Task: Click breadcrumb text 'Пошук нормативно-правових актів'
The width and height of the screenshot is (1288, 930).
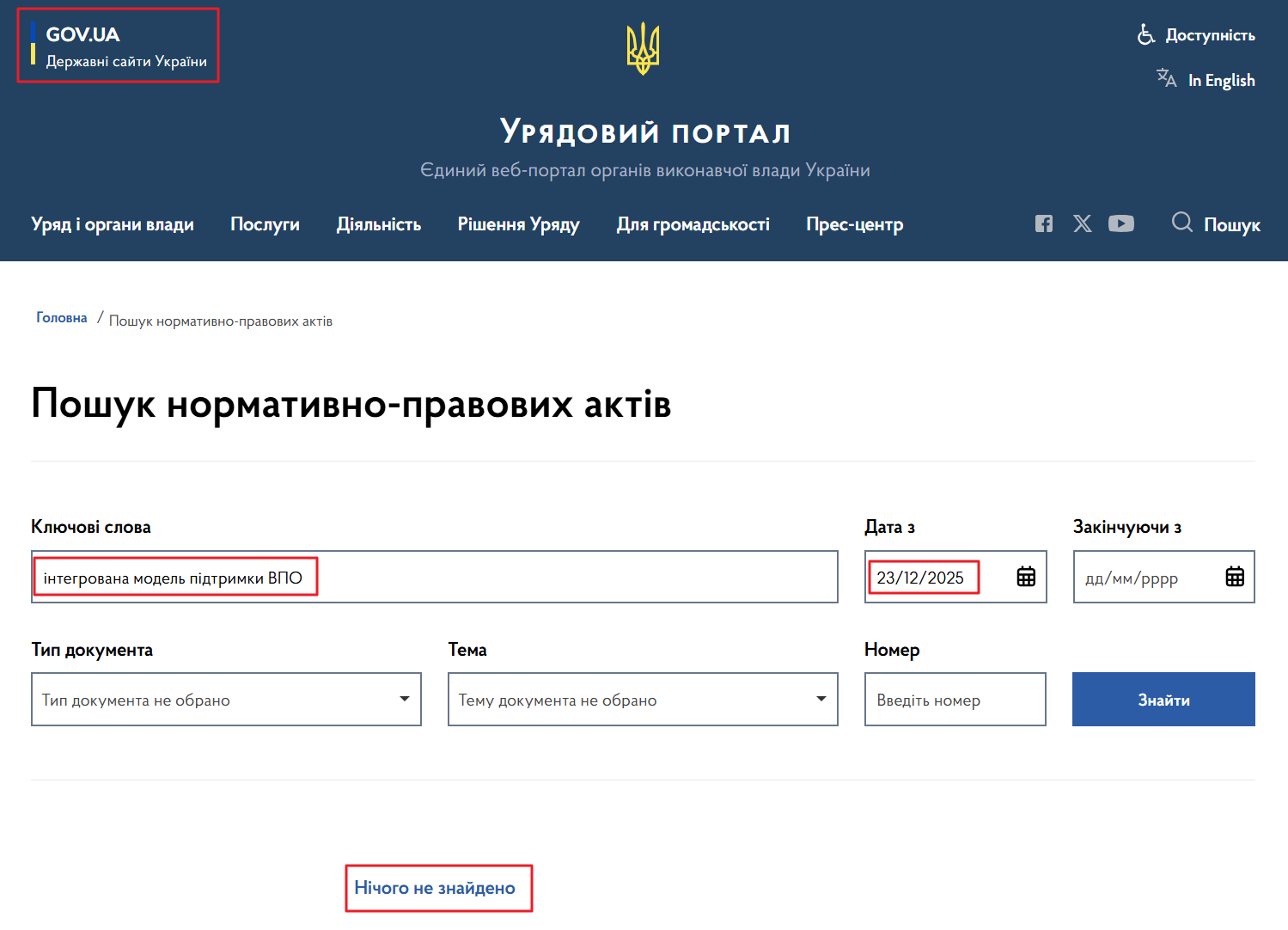Action: tap(221, 321)
